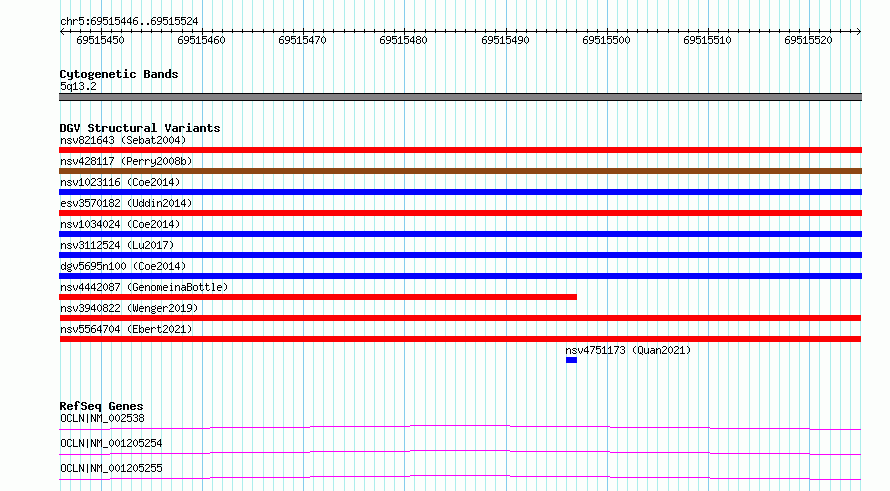Click the nsv428117 (Perry2008b) label
Image resolution: width=890 pixels, height=491 pixels.
pos(126,161)
